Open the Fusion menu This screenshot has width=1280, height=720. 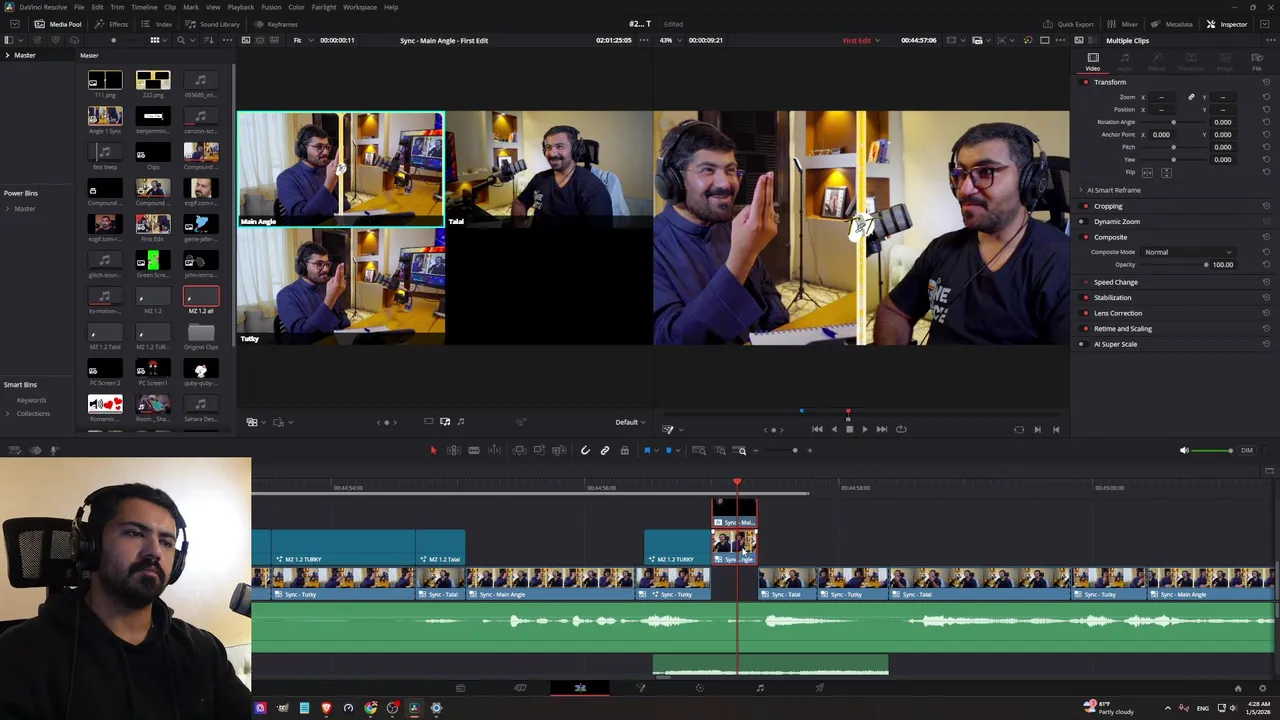pyautogui.click(x=271, y=7)
